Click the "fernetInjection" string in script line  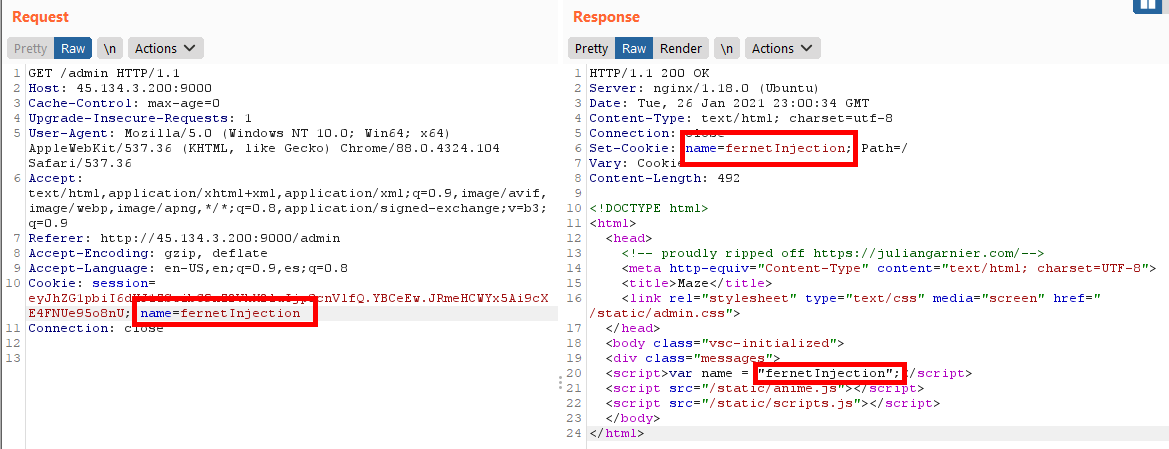[x=830, y=373]
